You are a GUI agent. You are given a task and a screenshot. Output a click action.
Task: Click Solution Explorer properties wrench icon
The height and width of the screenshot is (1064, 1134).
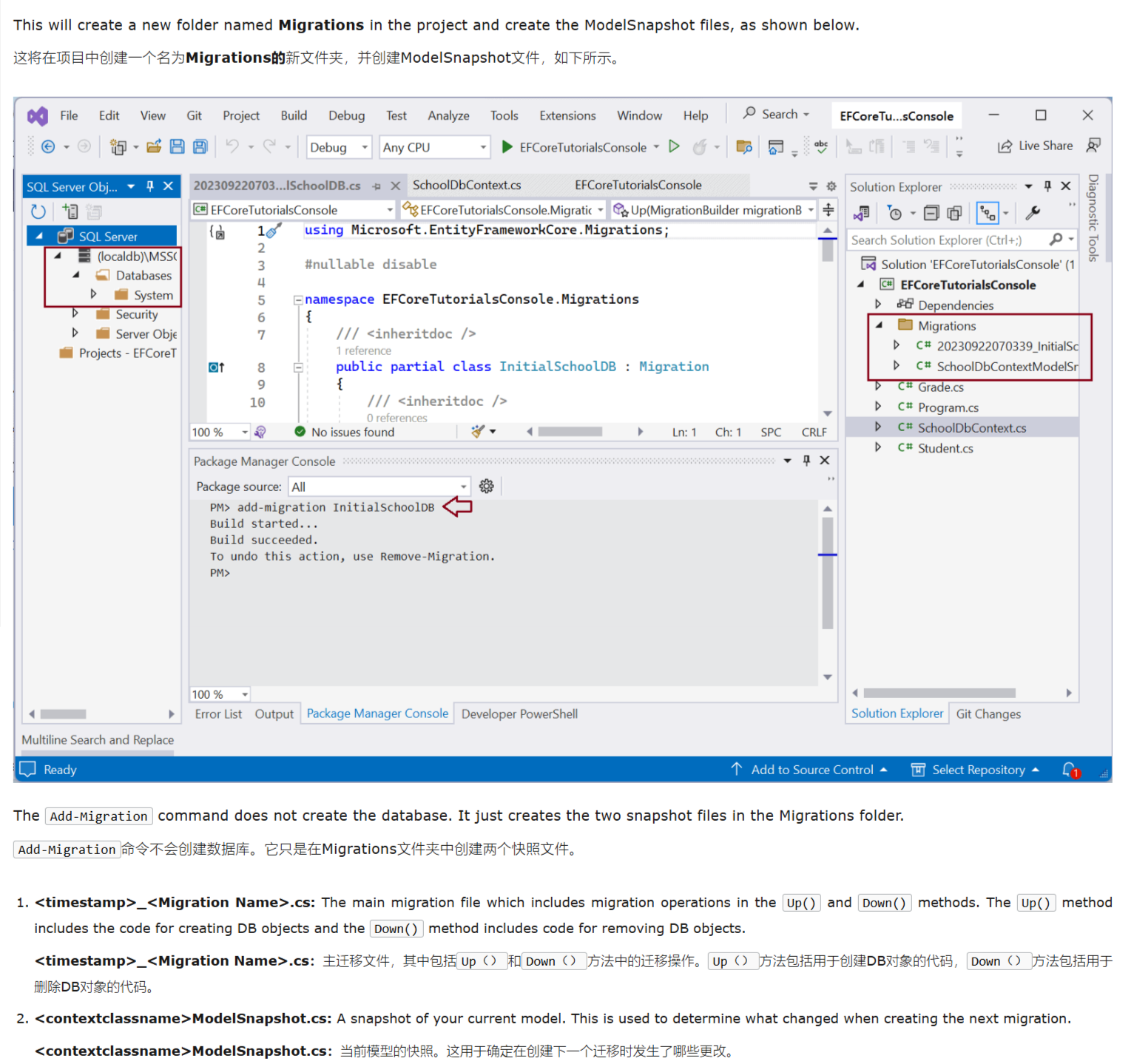(x=1033, y=214)
